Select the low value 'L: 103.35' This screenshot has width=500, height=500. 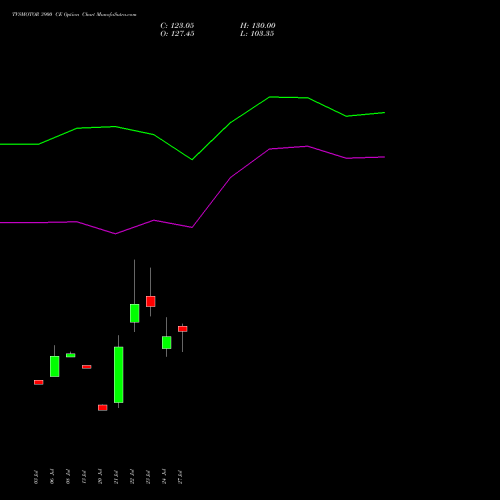click(x=257, y=34)
